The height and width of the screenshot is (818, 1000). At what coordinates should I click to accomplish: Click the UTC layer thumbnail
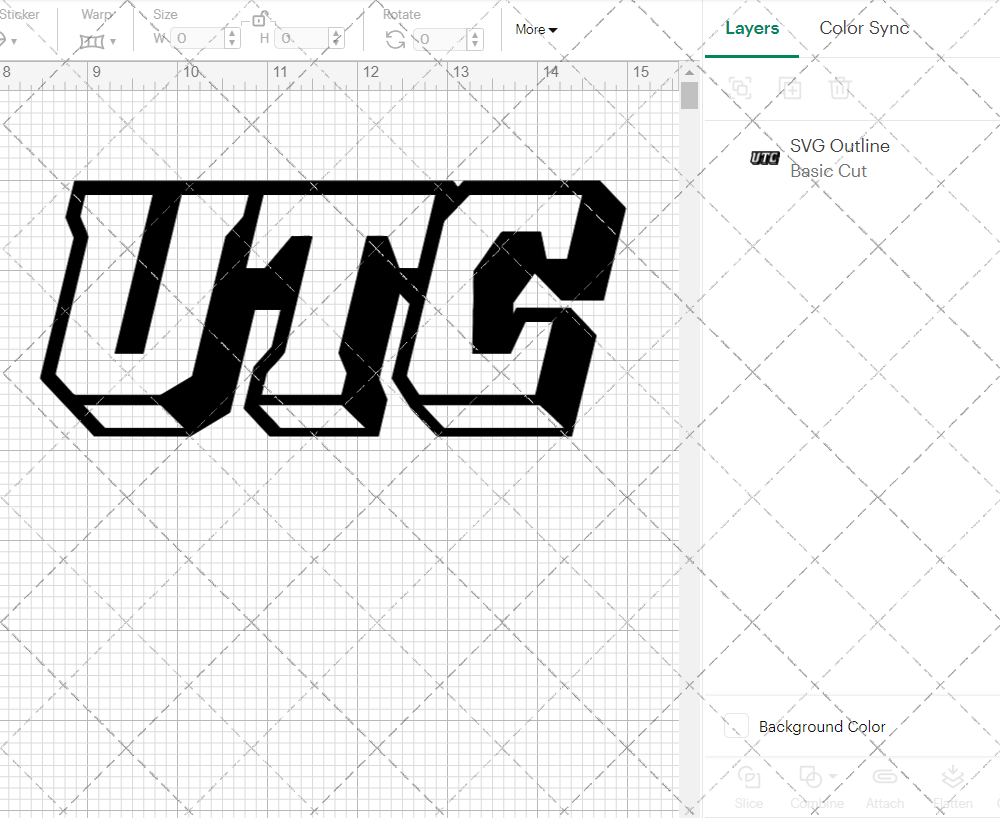point(763,157)
